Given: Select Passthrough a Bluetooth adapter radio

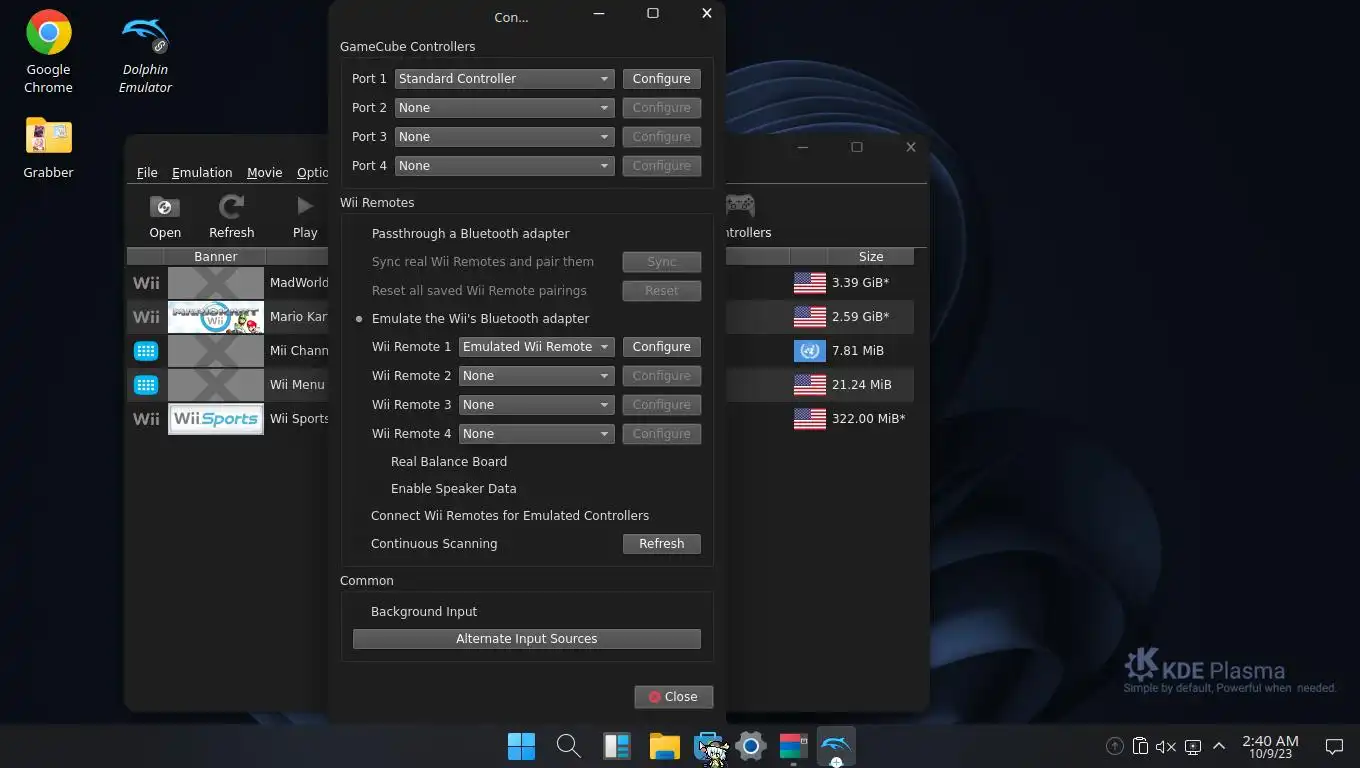Looking at the screenshot, I should click(461, 233).
